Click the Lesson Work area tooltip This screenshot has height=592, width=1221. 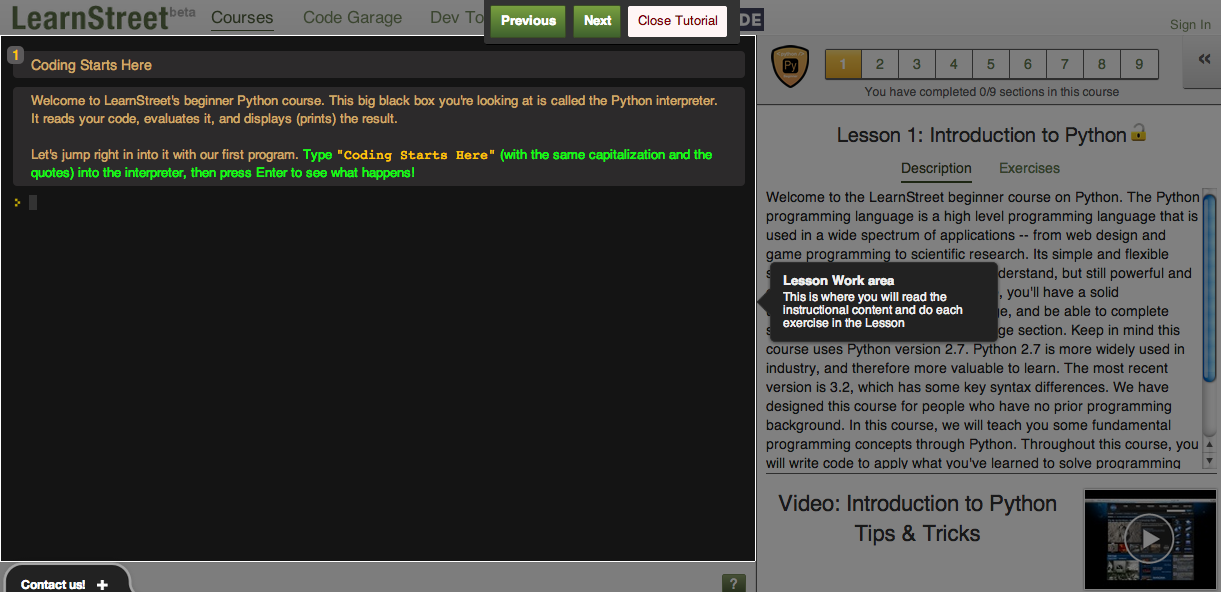click(x=883, y=301)
